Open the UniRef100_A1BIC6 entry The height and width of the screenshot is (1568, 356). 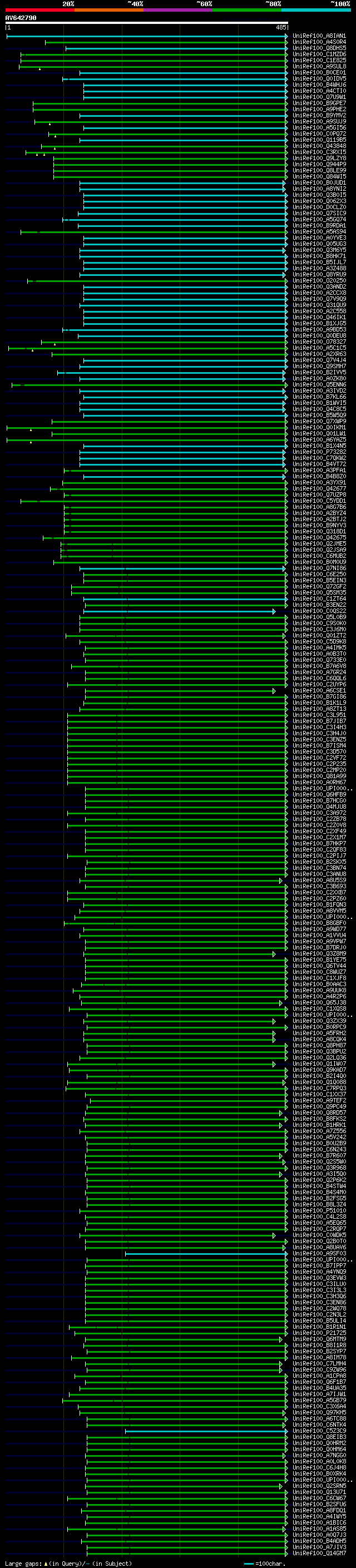(x=319, y=1523)
